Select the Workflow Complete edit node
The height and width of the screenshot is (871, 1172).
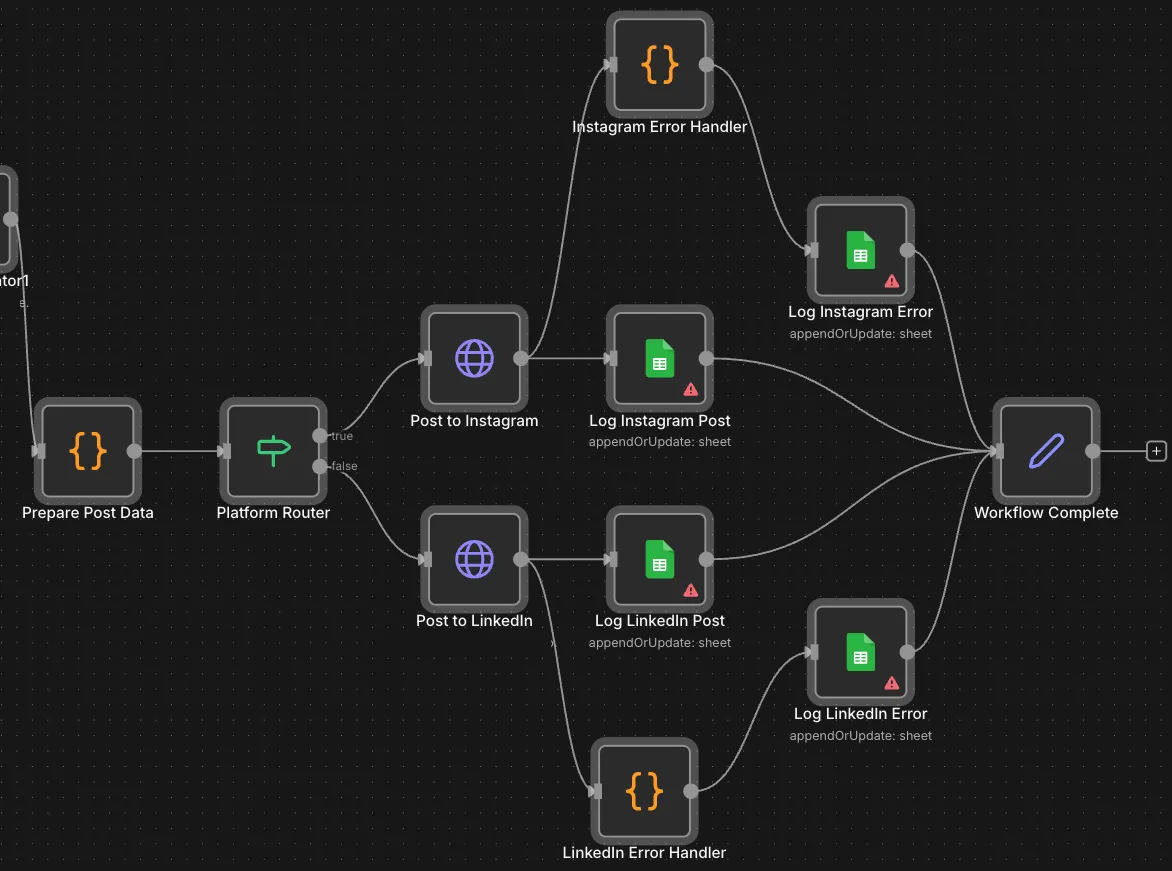[x=1046, y=451]
